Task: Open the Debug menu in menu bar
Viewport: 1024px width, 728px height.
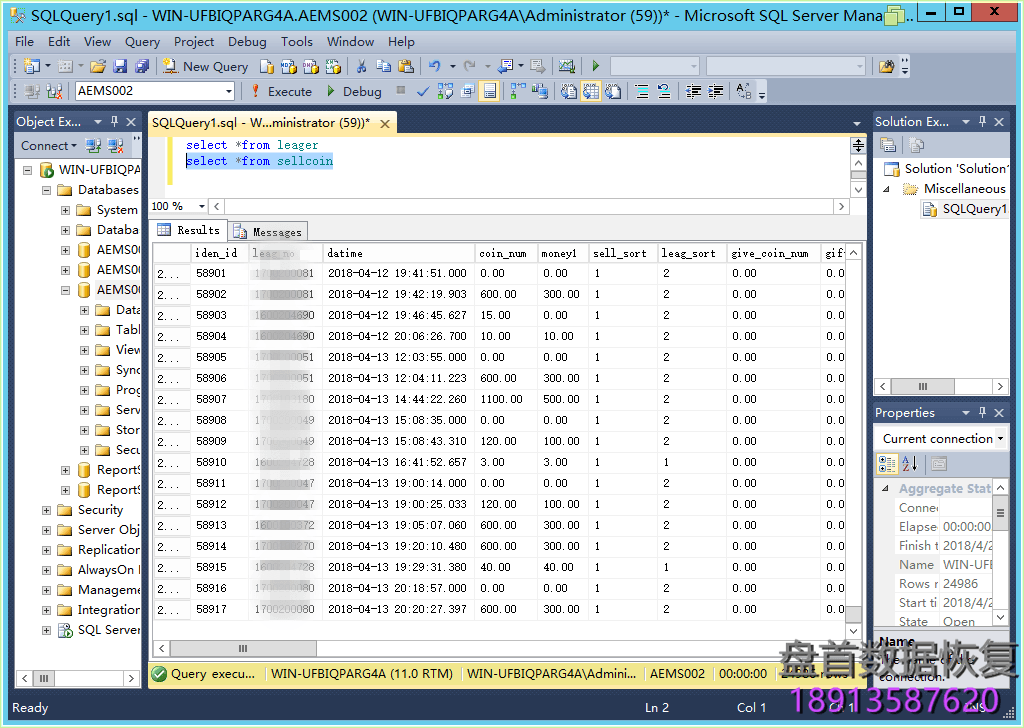Action: click(x=247, y=42)
